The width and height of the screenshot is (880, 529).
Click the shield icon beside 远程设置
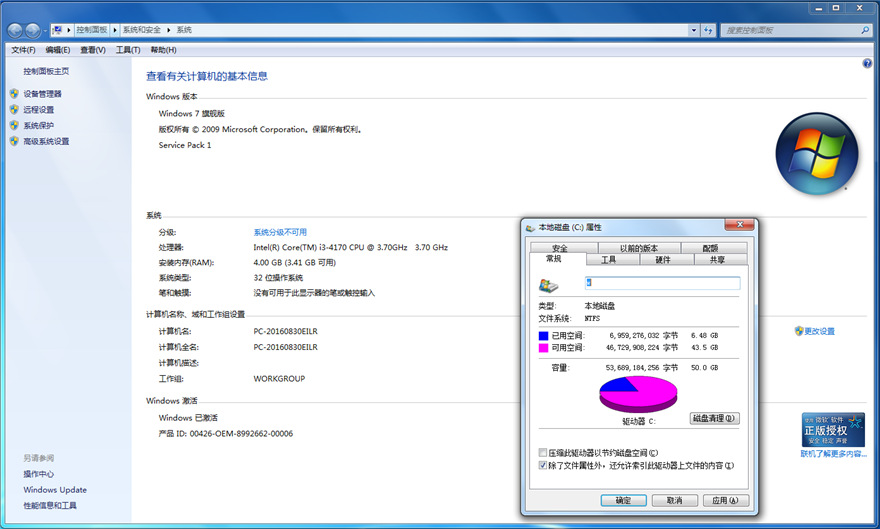point(14,109)
